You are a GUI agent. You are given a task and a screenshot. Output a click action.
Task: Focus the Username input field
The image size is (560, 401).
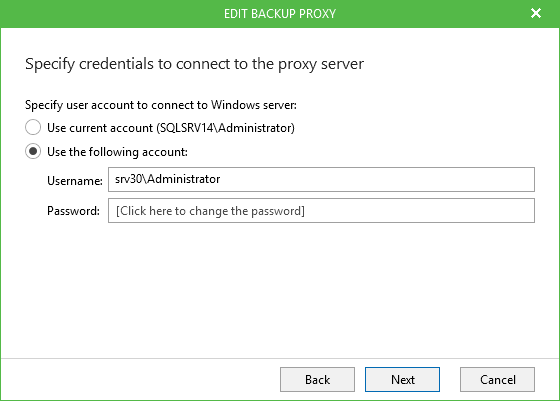(x=321, y=179)
